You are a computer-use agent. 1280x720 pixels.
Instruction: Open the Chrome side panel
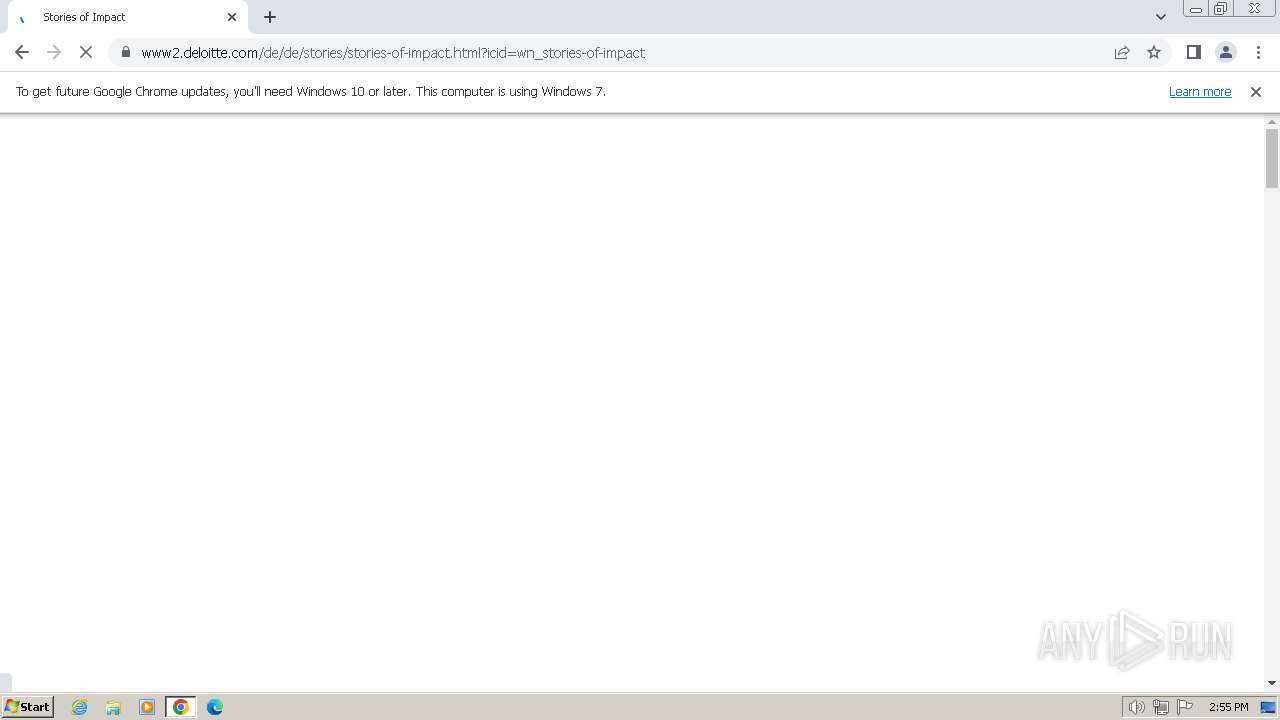[x=1194, y=52]
